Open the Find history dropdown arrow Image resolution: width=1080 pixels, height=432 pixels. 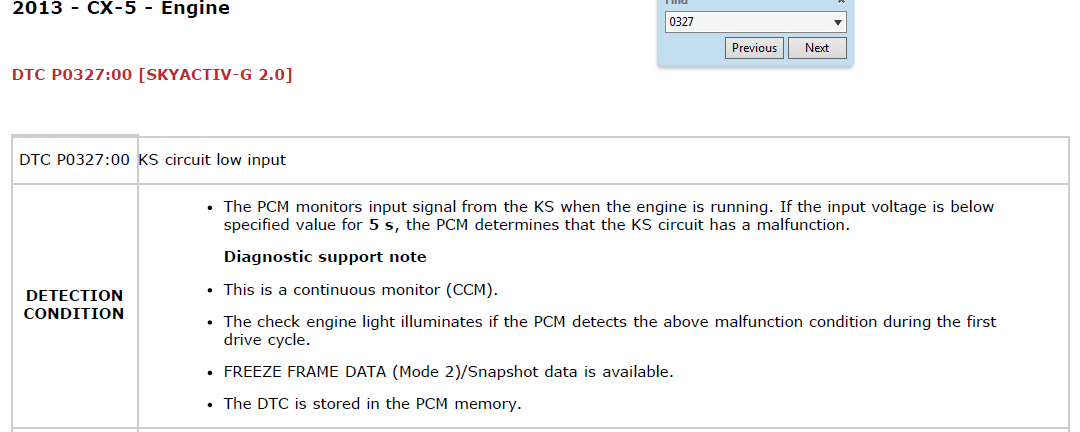coord(837,22)
